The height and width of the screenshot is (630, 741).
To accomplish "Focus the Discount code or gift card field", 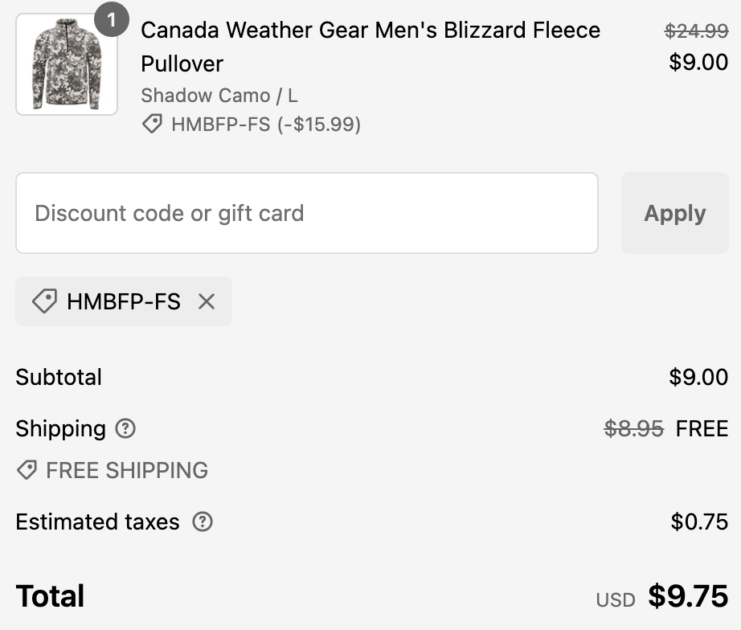I will point(306,213).
